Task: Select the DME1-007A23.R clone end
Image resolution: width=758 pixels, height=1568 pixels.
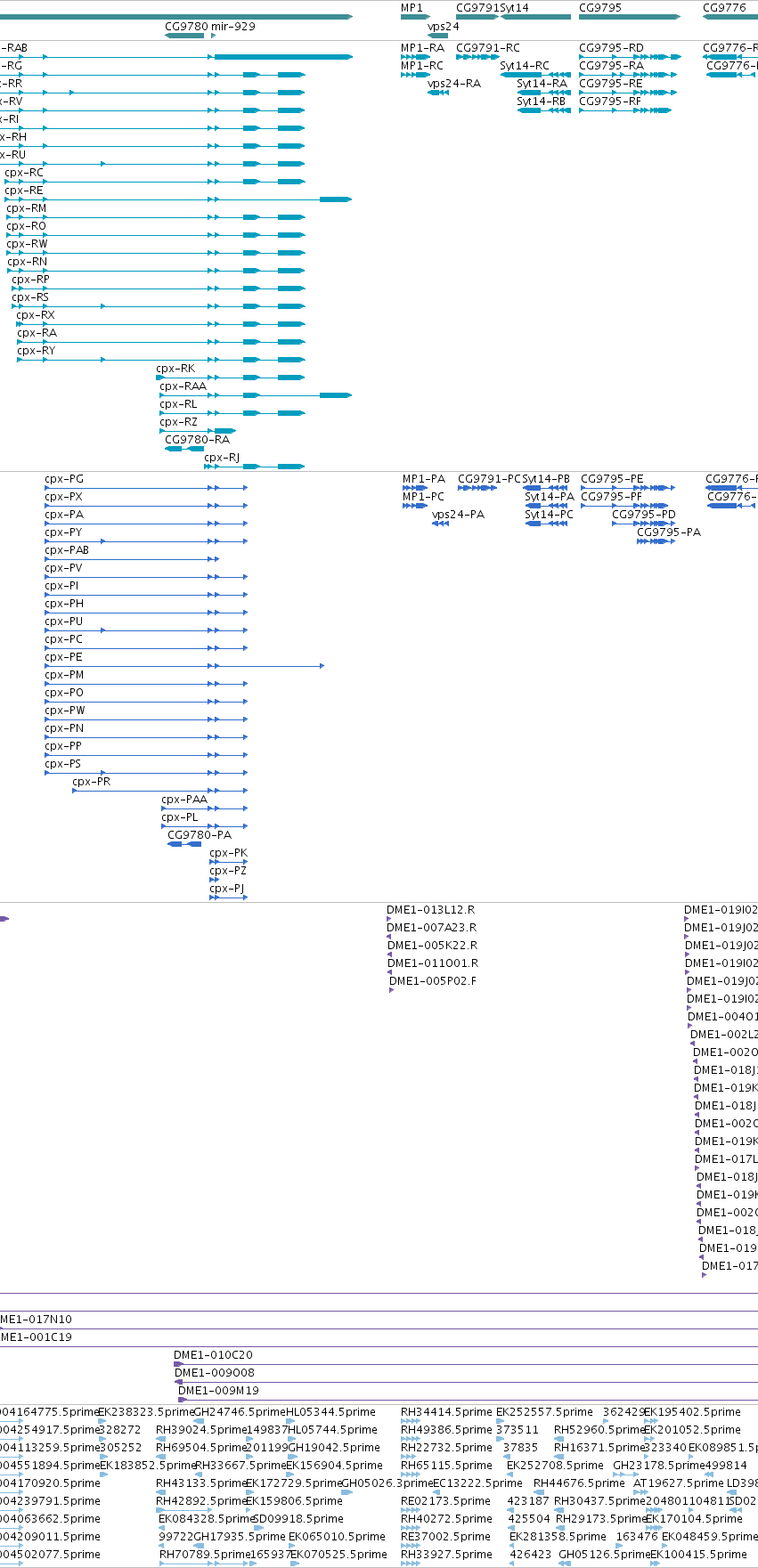Action: (x=431, y=928)
